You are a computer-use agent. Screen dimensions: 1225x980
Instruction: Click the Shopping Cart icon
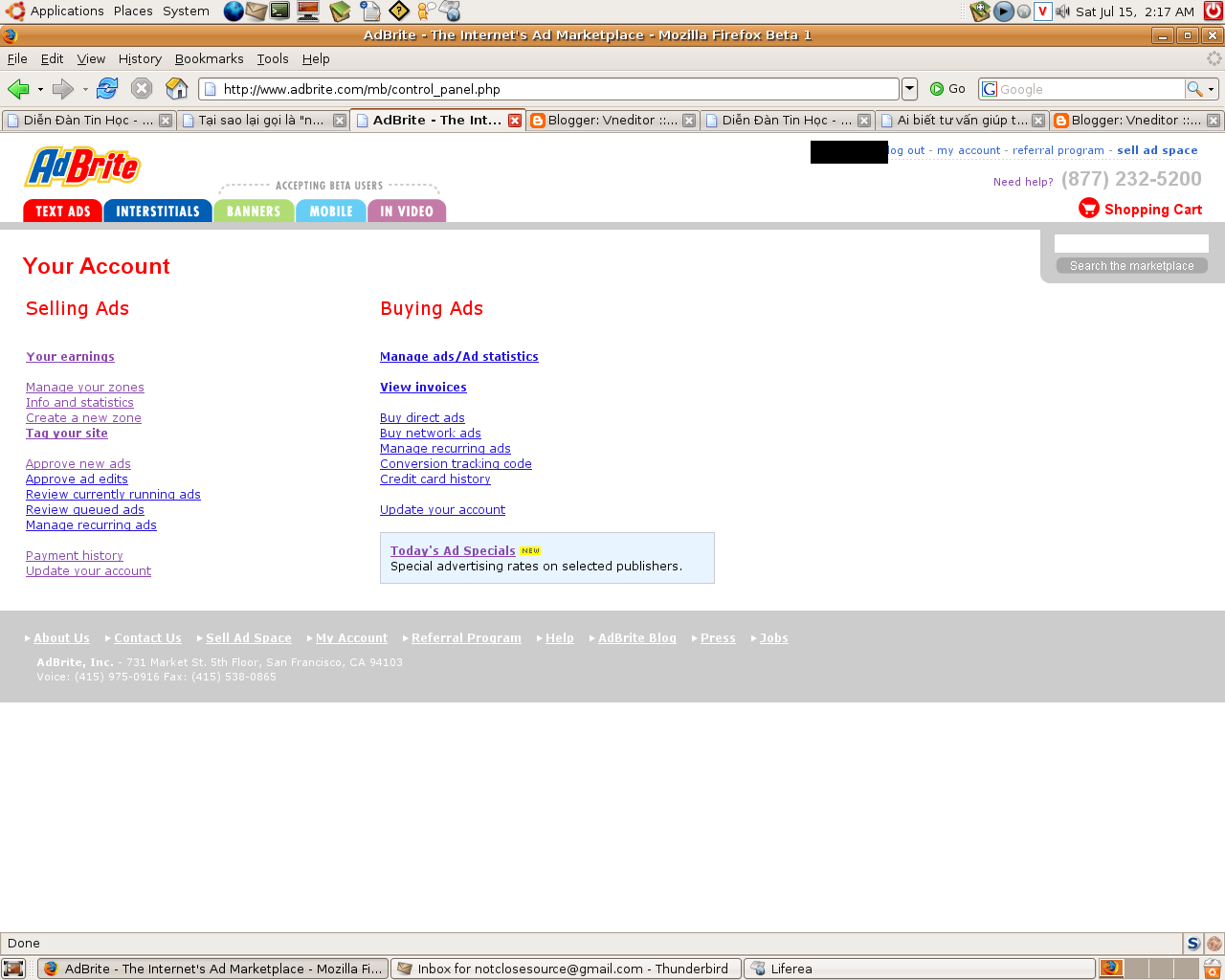1089,208
